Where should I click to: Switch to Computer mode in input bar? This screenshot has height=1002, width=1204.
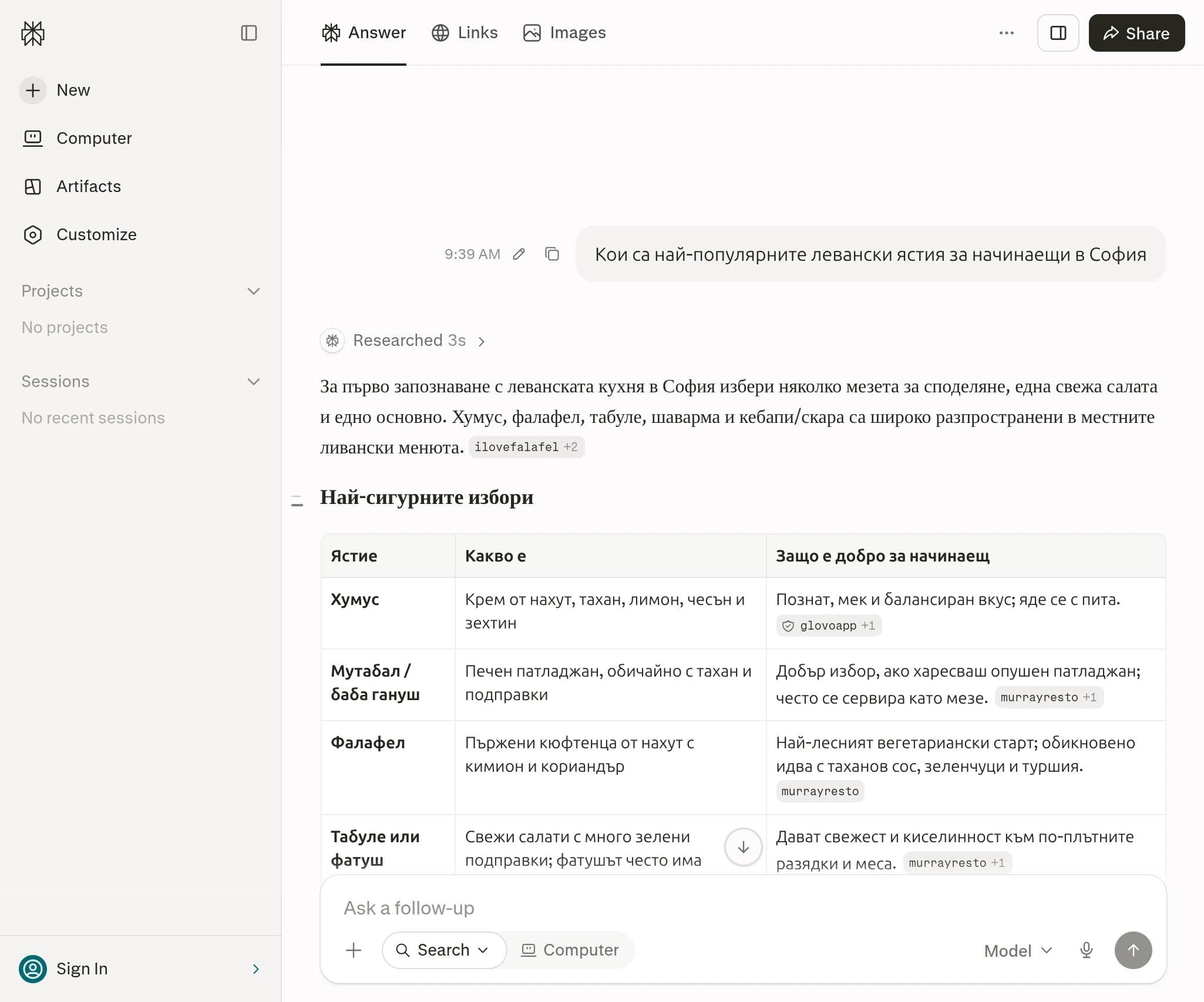(570, 950)
